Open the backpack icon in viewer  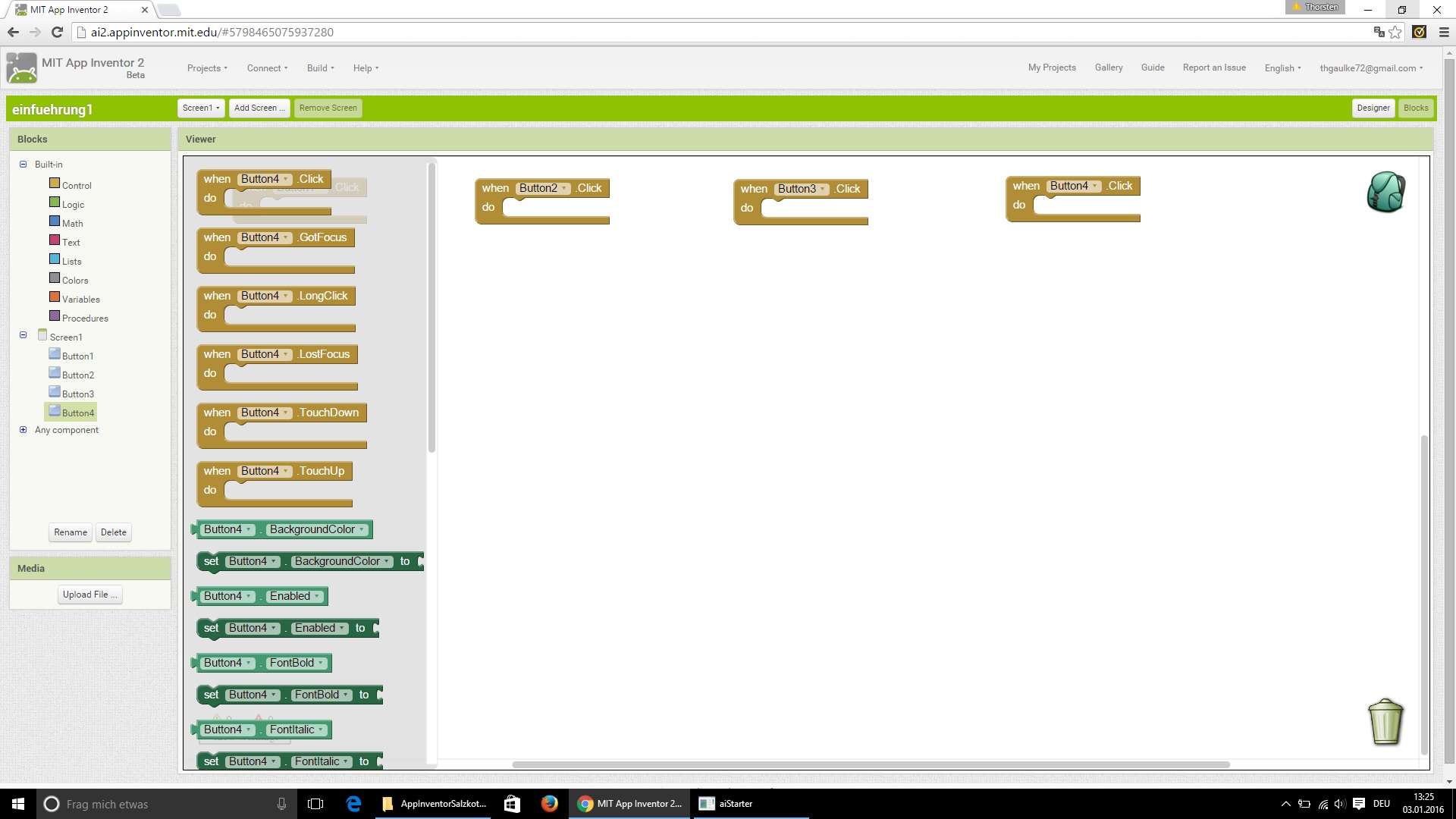[1385, 192]
